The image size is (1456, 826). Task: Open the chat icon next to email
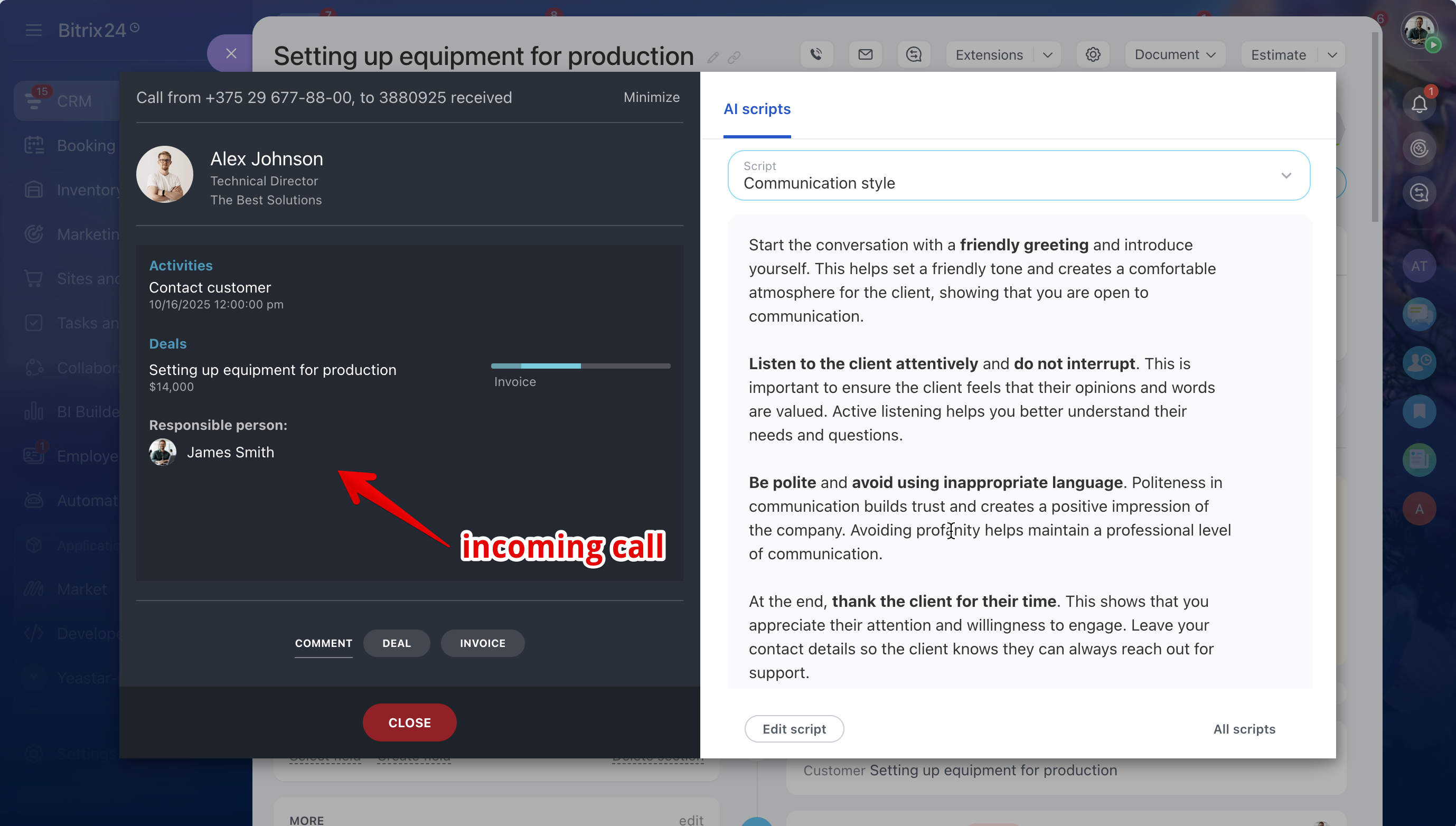pos(914,54)
